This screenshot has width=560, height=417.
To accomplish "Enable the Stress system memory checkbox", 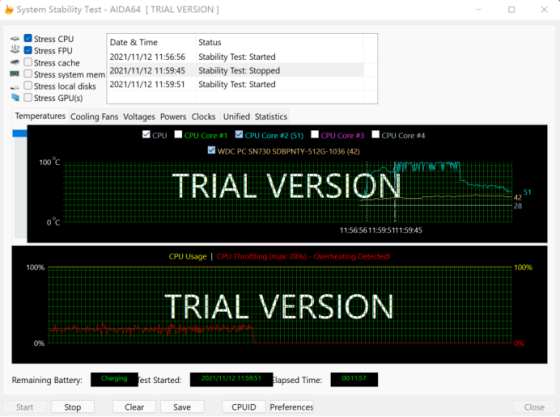I will click(28, 74).
